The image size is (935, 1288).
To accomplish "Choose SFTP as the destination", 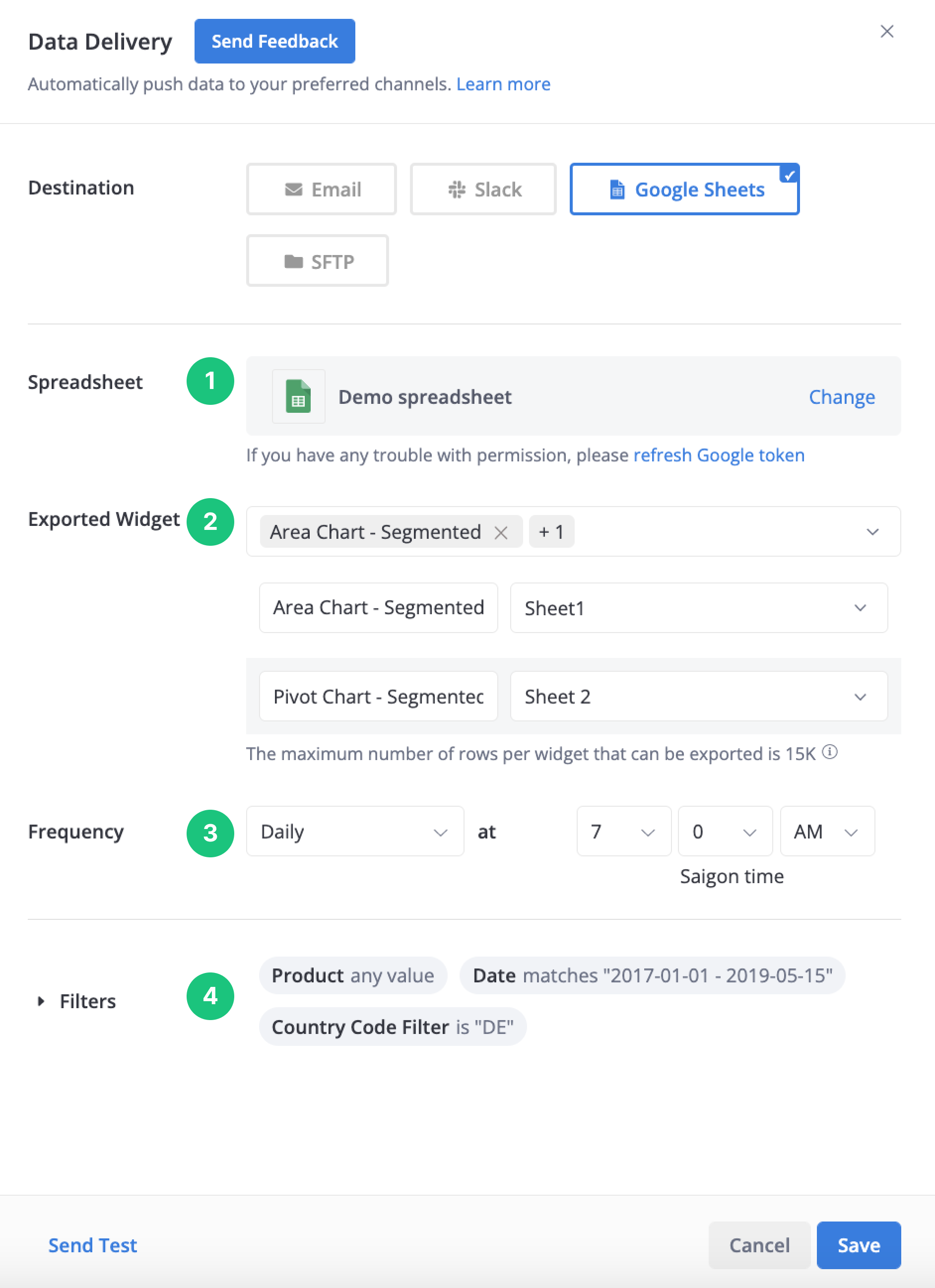I will coord(318,261).
